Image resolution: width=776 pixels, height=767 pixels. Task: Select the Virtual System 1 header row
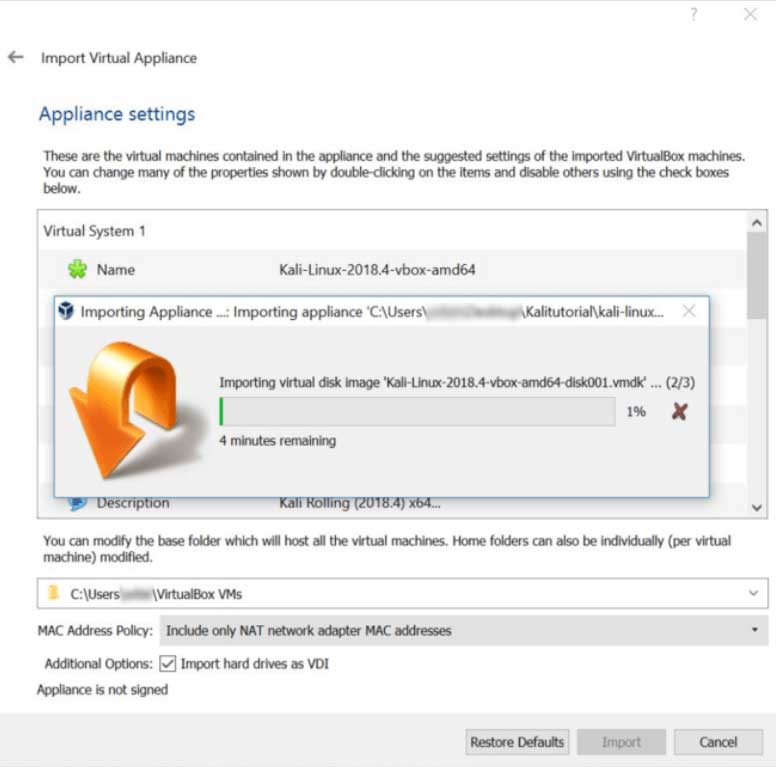(x=391, y=231)
